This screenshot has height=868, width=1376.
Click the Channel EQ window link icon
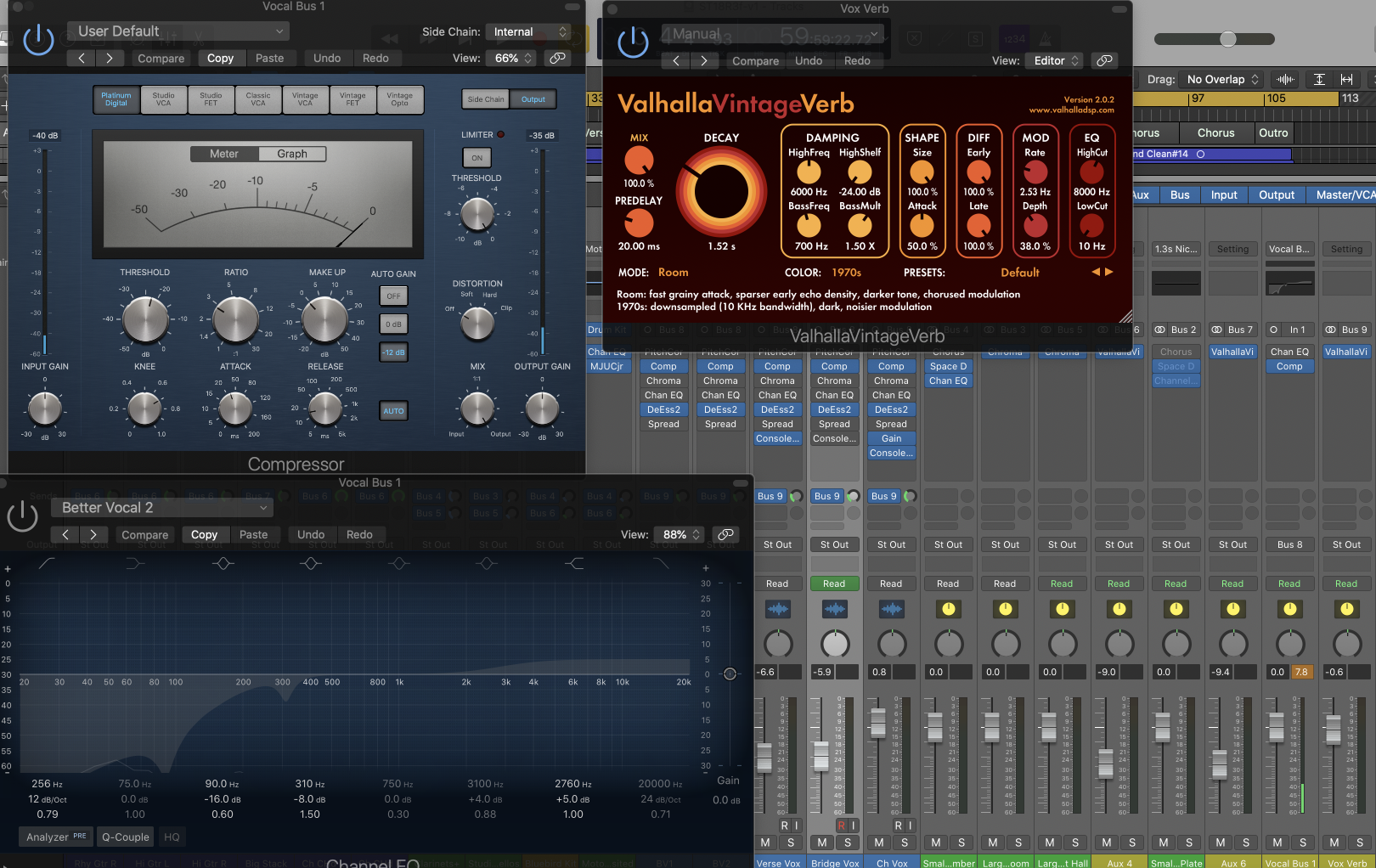[725, 534]
